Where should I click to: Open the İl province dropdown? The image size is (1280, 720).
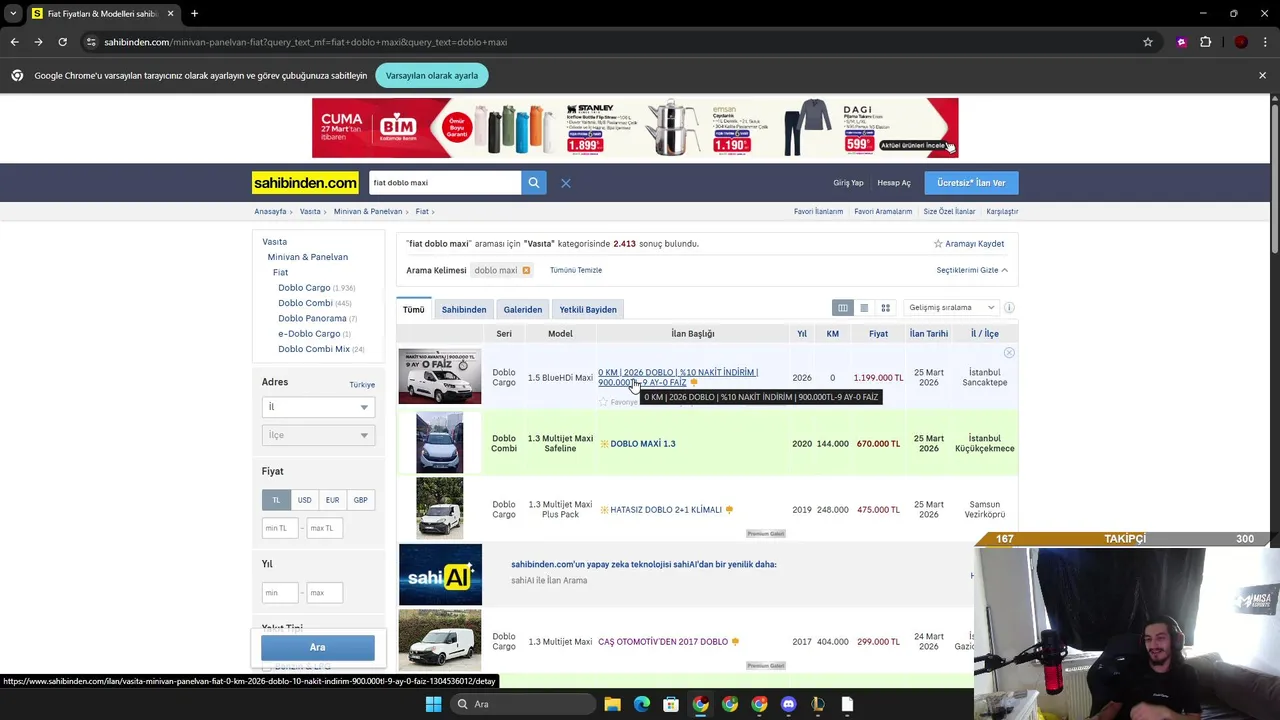click(x=318, y=407)
